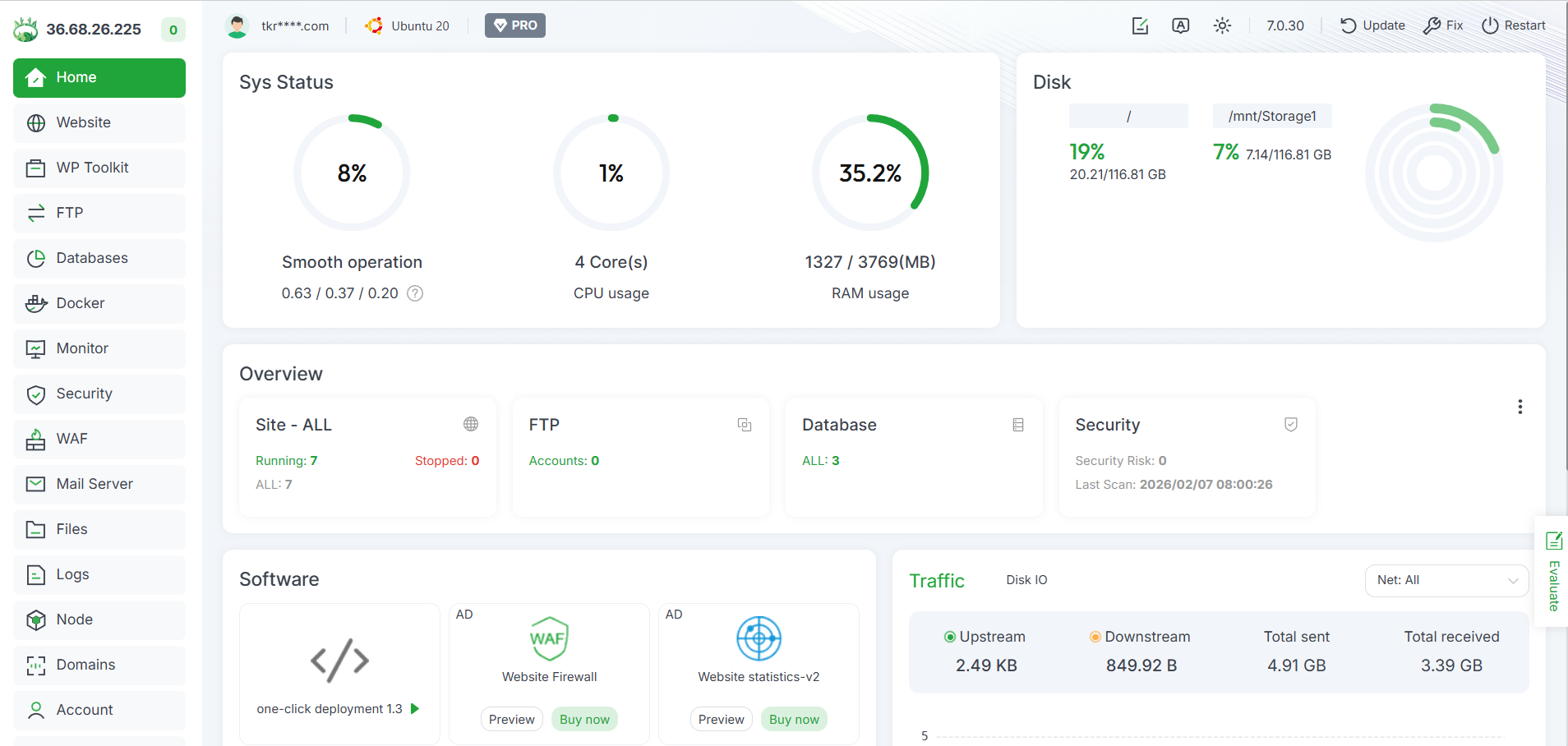Toggle the Downstream traffic legend
The width and height of the screenshot is (1568, 746).
point(1139,637)
